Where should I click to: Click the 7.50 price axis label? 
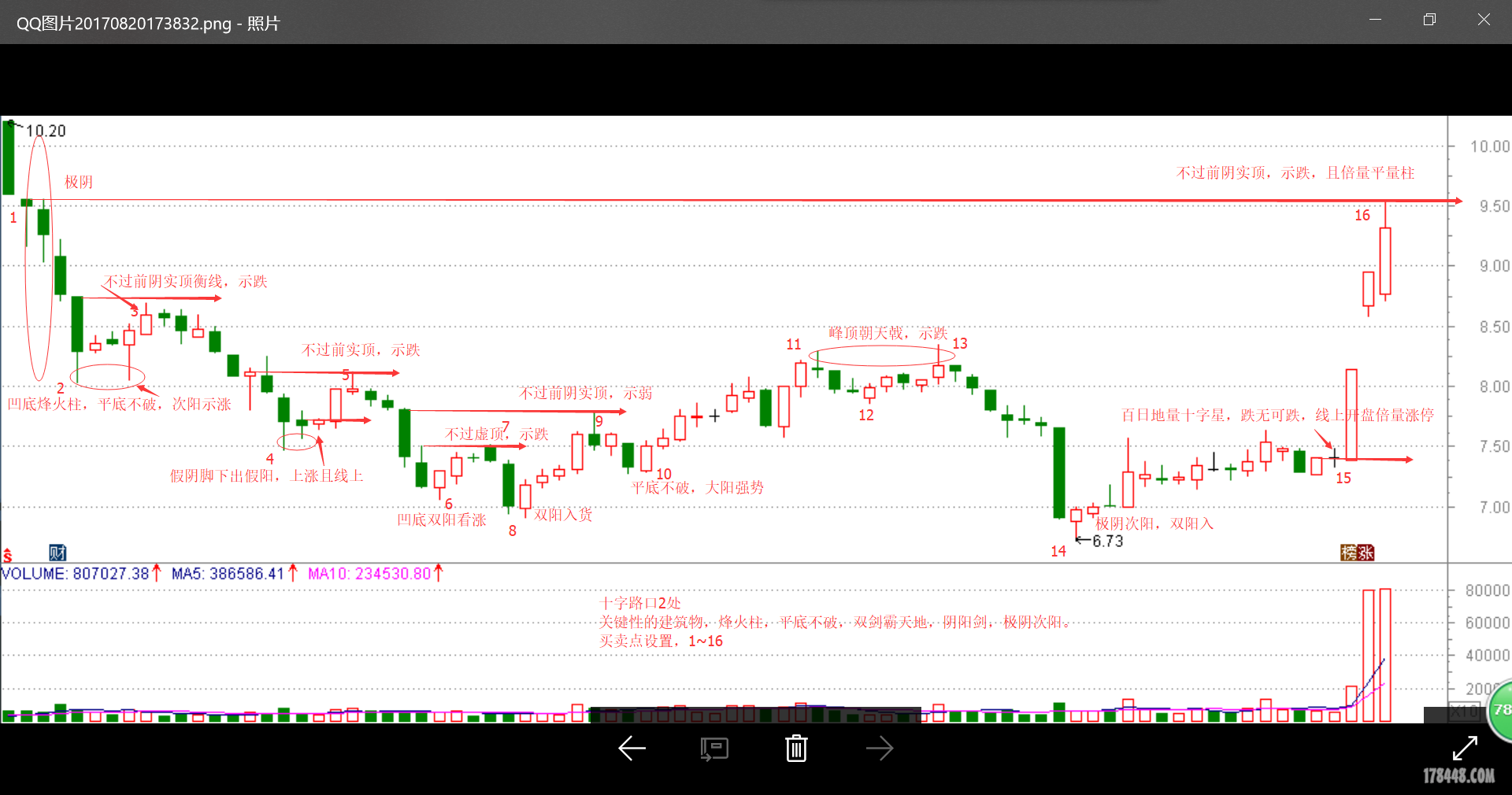(1494, 446)
